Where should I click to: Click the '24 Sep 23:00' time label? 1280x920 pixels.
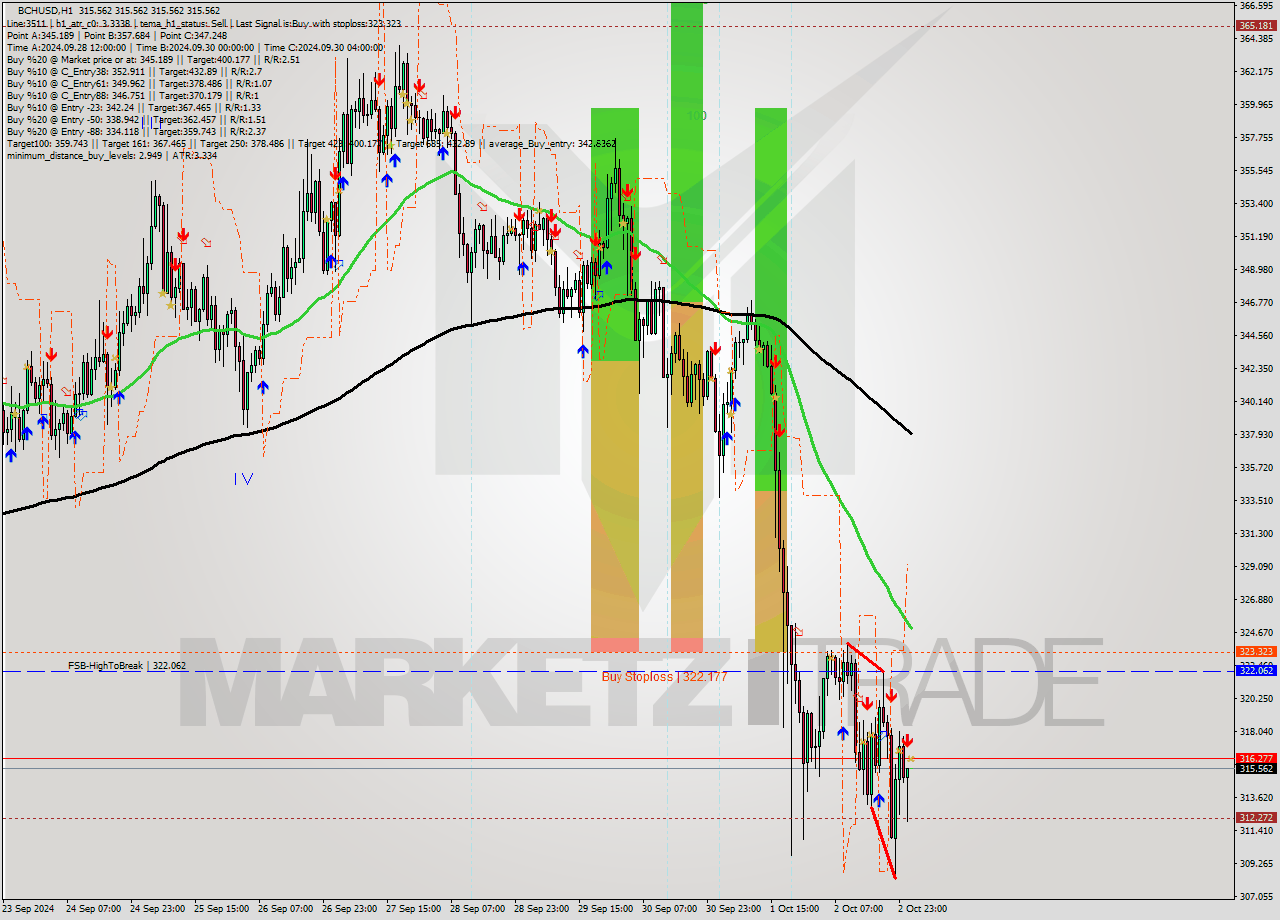(159, 909)
